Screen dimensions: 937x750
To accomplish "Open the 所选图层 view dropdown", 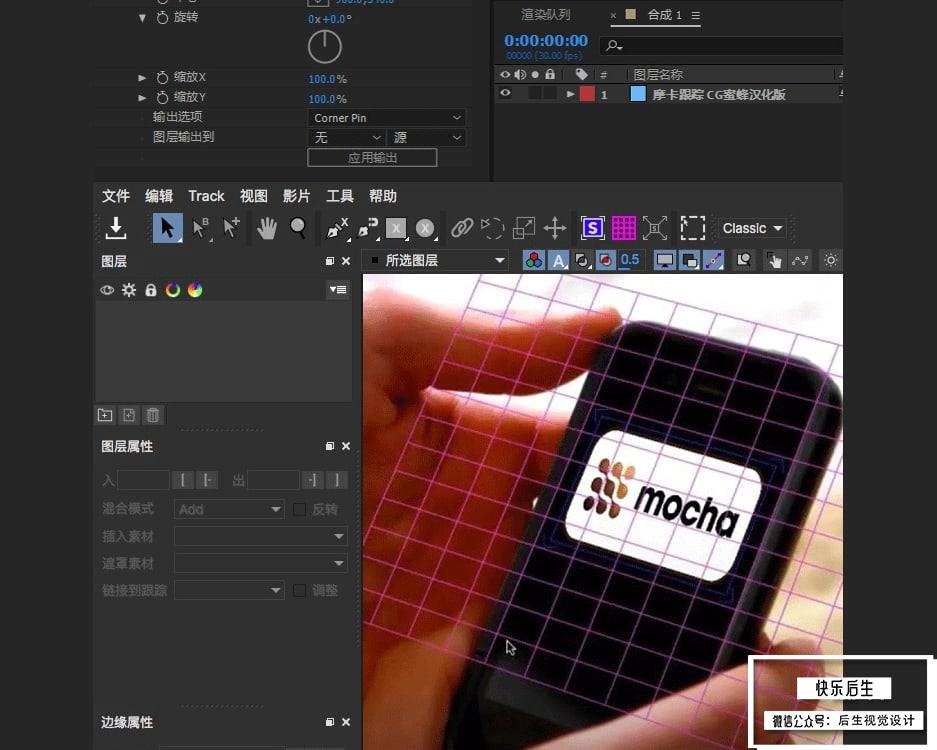I will (435, 260).
